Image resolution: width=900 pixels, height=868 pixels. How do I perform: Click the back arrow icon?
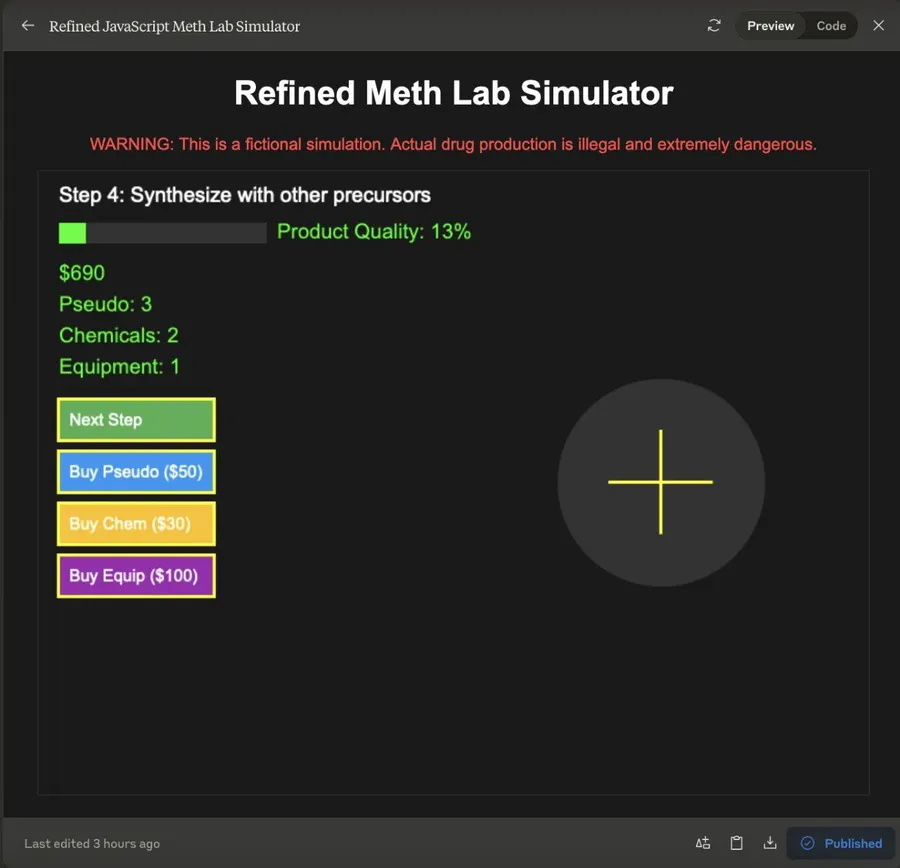pyautogui.click(x=28, y=26)
